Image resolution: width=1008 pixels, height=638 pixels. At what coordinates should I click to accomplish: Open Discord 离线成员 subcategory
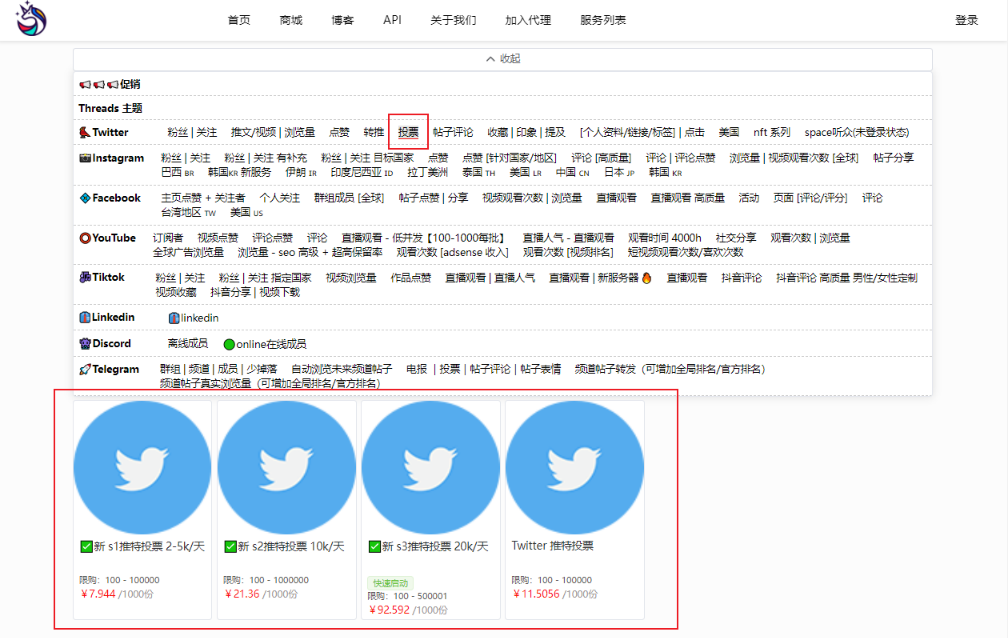coord(188,343)
